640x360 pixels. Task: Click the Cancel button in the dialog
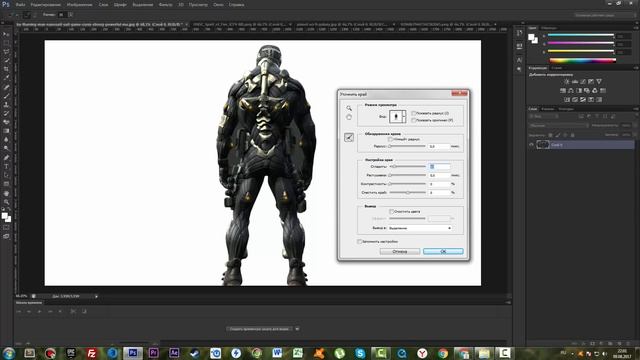point(400,251)
